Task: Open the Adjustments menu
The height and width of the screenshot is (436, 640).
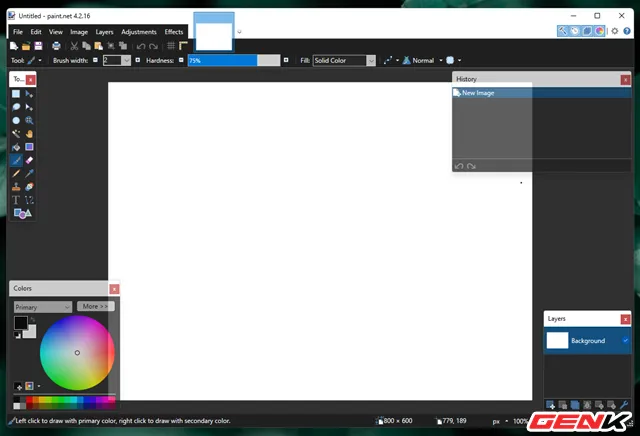Action: coord(139,32)
